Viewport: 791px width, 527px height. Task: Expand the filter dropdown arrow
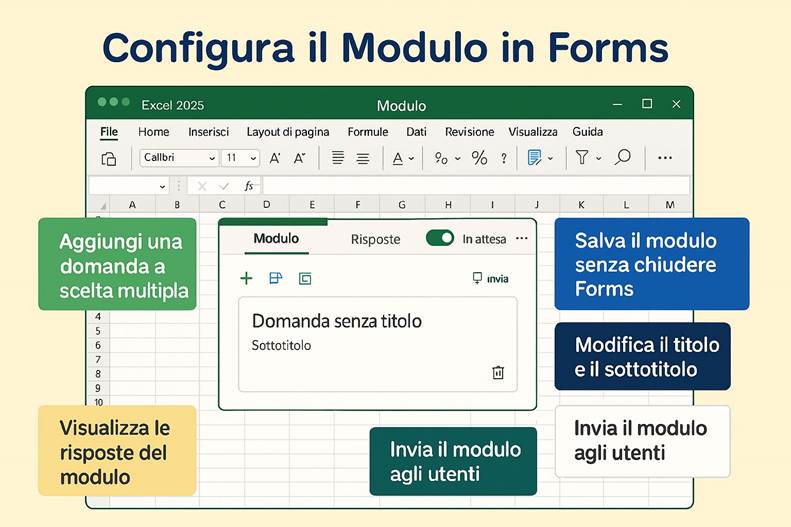(598, 158)
